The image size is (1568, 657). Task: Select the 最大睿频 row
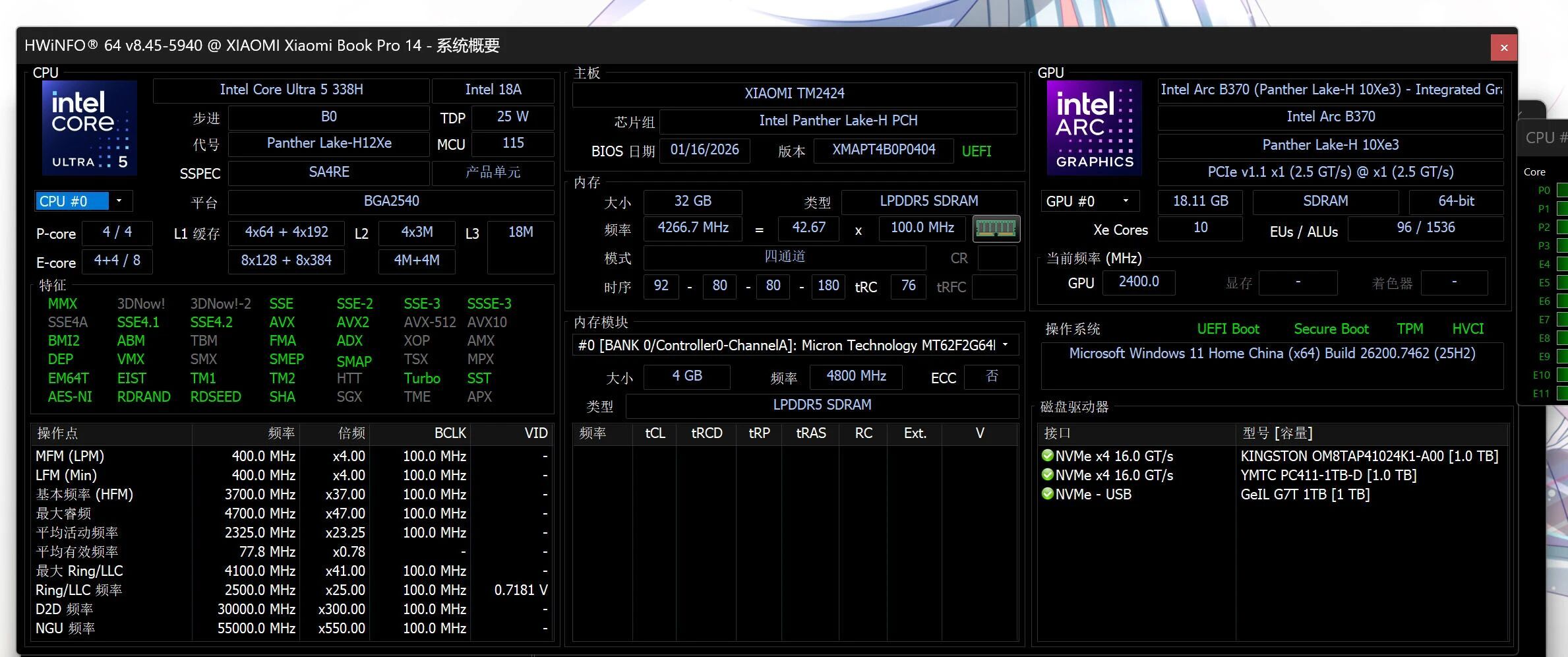point(291,513)
